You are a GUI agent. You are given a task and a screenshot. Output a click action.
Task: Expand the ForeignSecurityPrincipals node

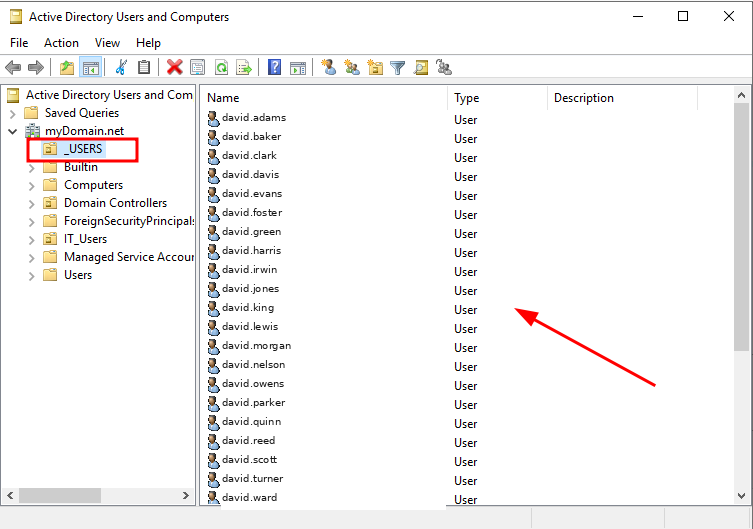coord(32,222)
